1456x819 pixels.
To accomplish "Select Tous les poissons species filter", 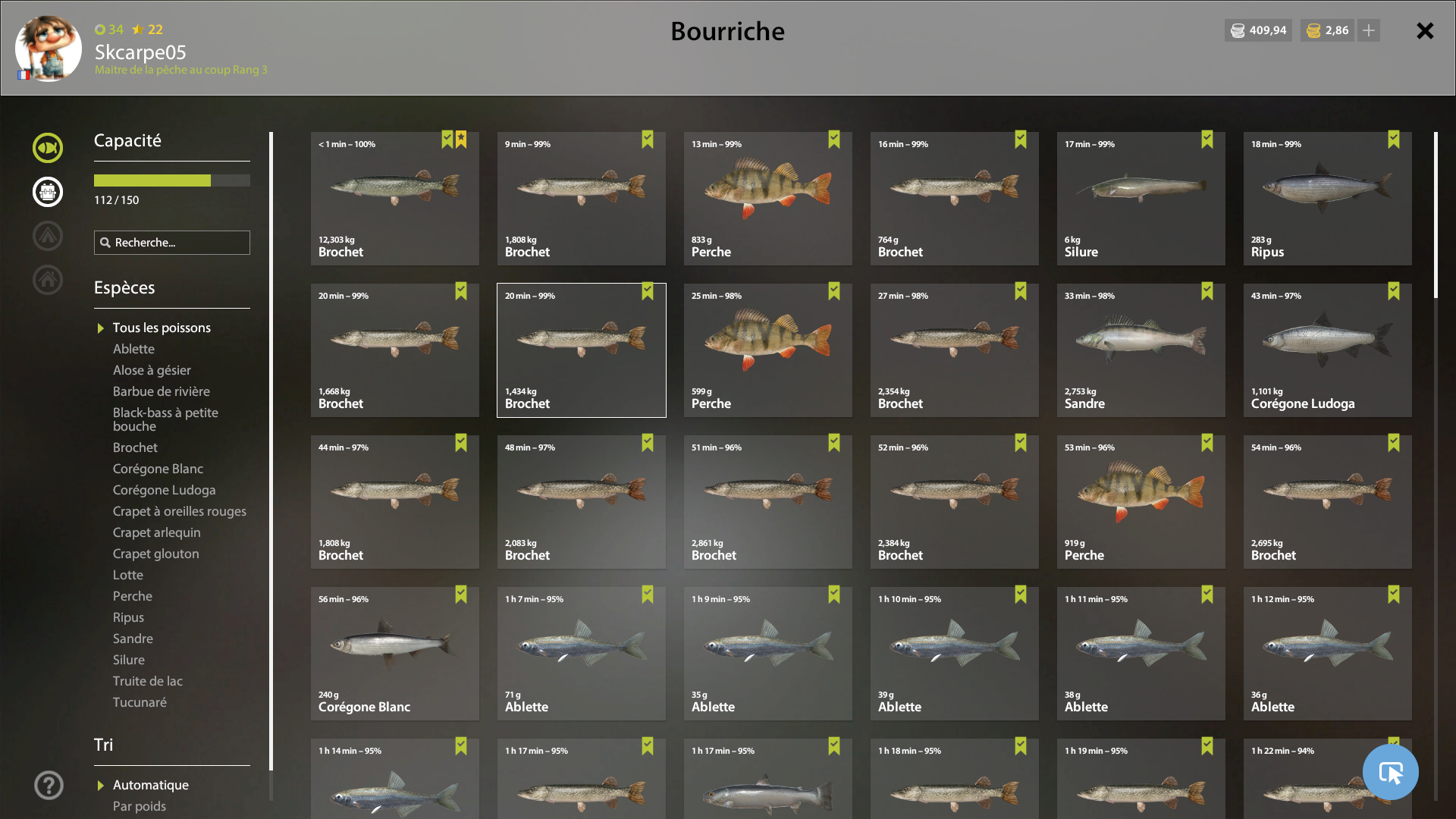I will tap(162, 328).
